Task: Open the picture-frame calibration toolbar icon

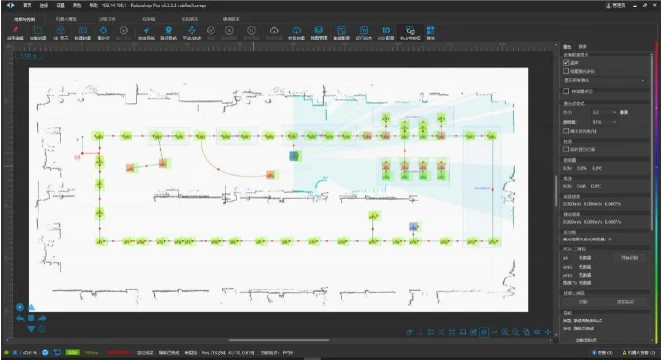Action: 364,30
